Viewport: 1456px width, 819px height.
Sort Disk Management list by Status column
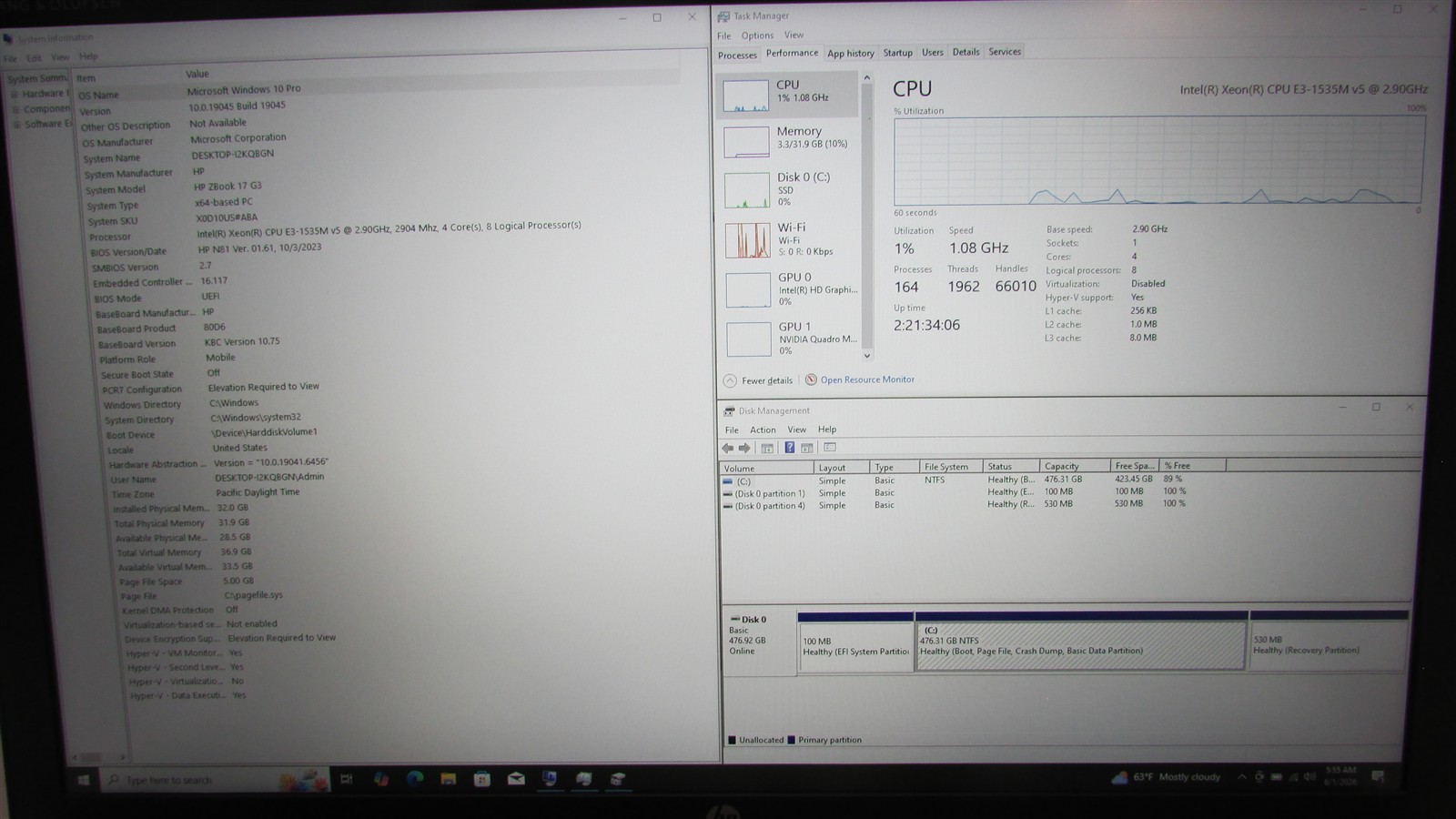[1011, 466]
